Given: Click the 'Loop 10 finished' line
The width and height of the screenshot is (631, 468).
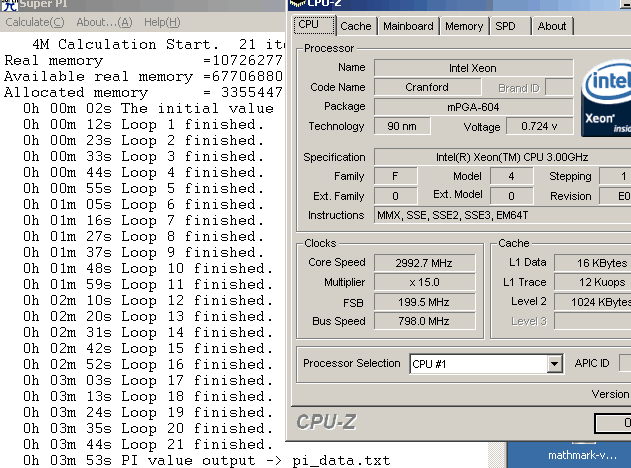Looking at the screenshot, I should [148, 269].
